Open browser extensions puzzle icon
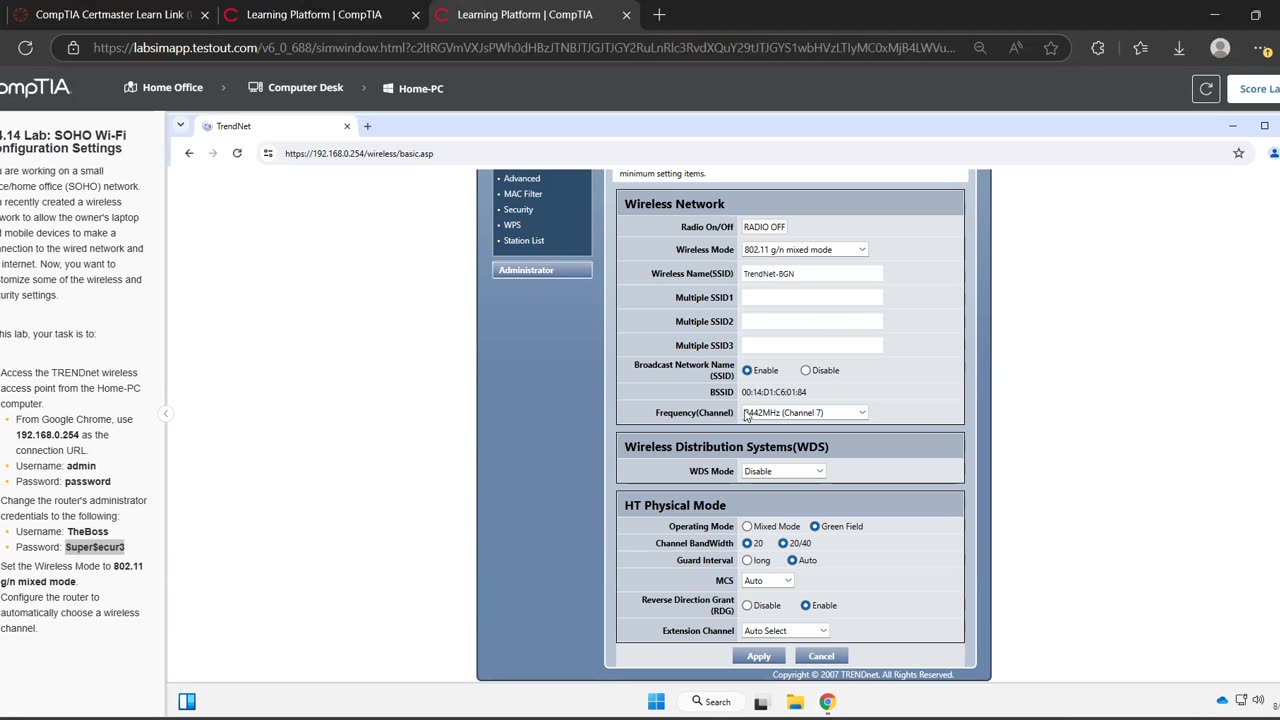The height and width of the screenshot is (720, 1280). [1098, 48]
